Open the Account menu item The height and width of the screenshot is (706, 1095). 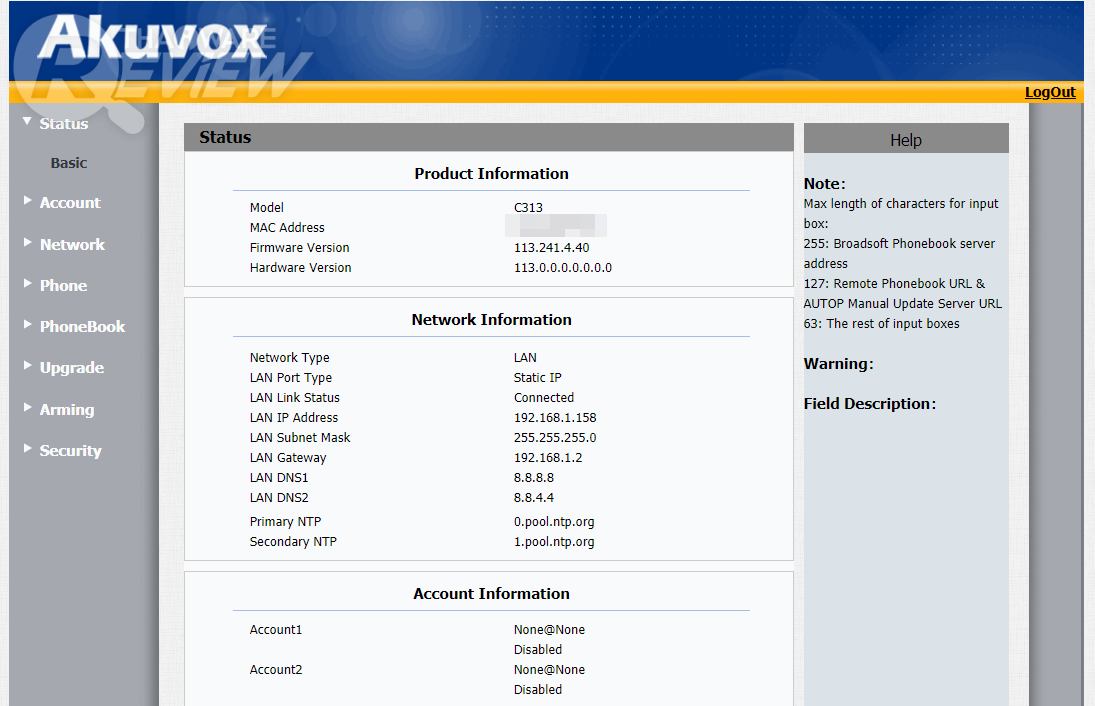pos(70,203)
